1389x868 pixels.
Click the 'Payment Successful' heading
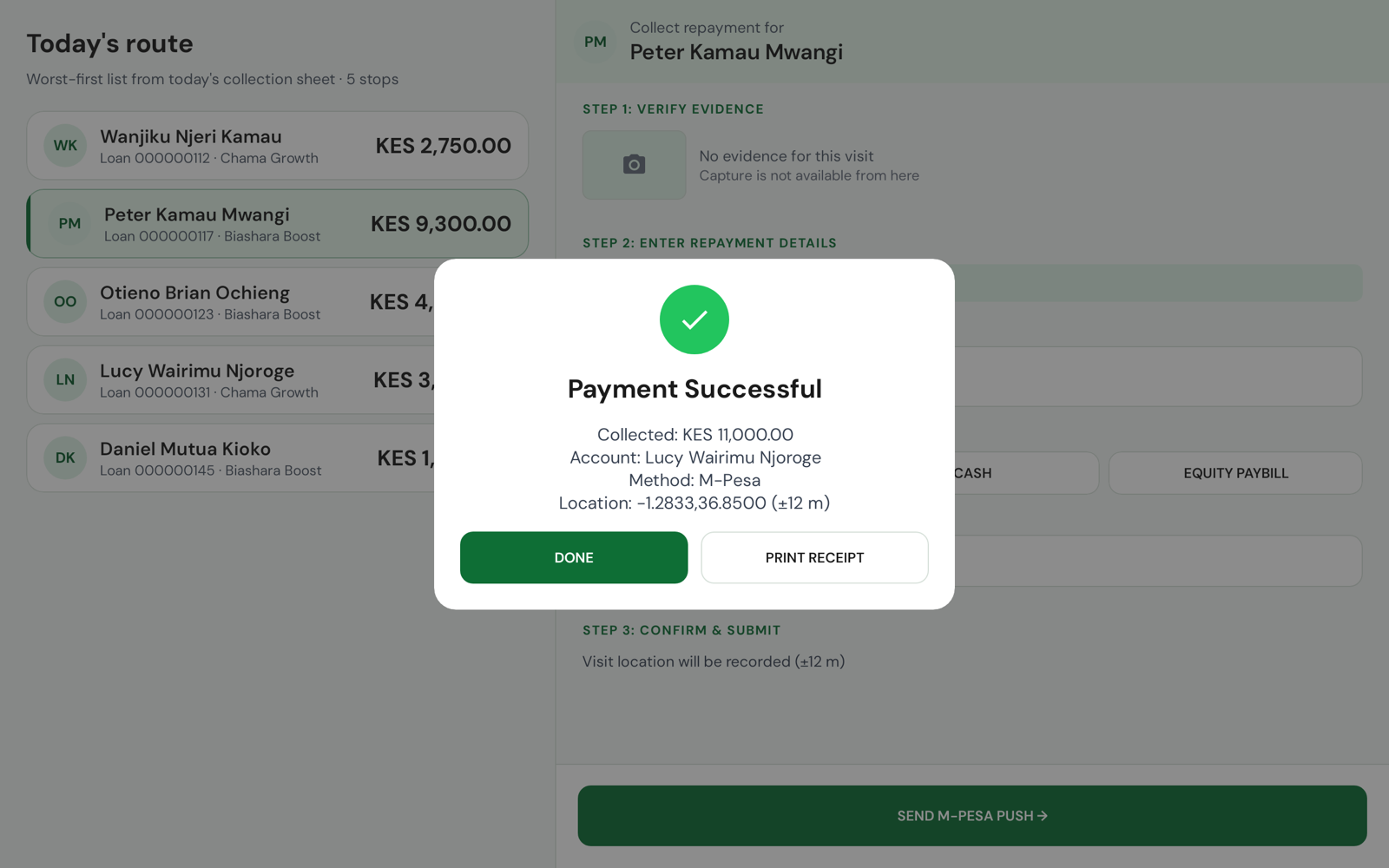694,389
